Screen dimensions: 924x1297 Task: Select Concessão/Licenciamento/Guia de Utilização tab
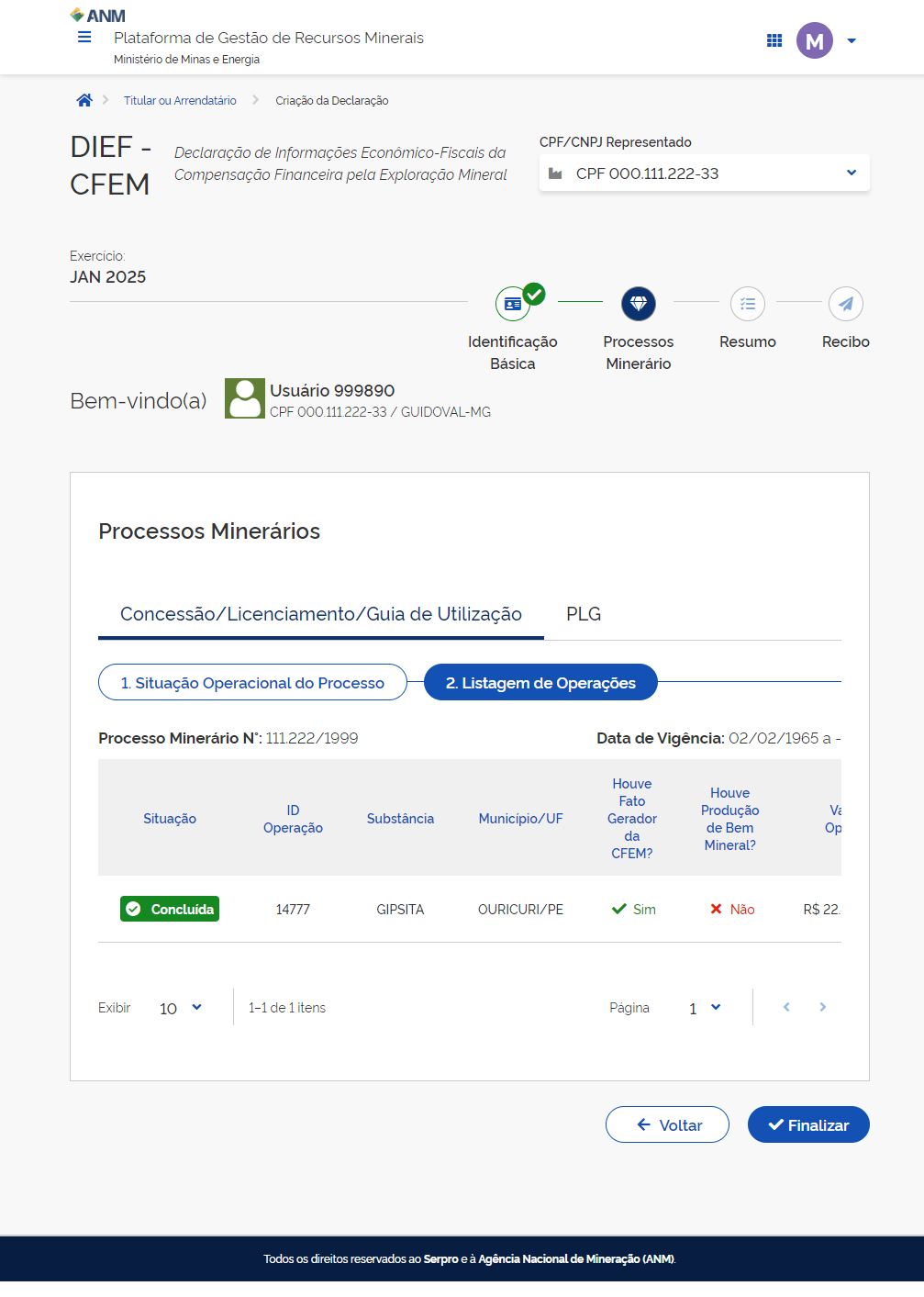tap(320, 614)
